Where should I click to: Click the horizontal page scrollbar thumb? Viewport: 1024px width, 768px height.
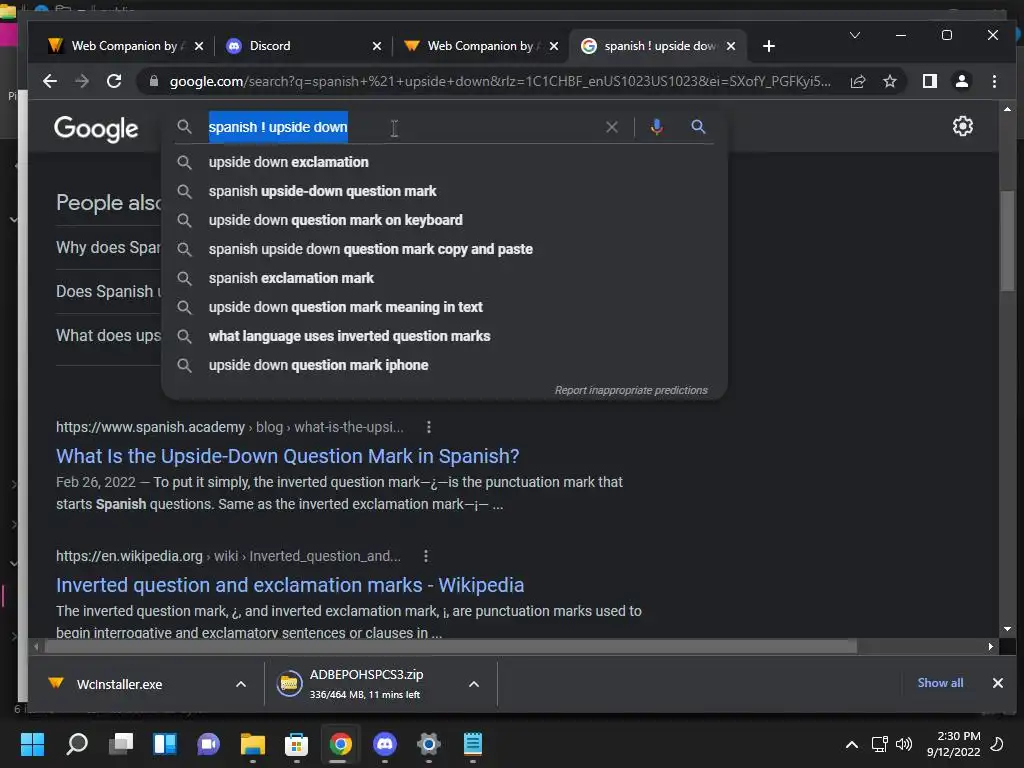(x=451, y=647)
